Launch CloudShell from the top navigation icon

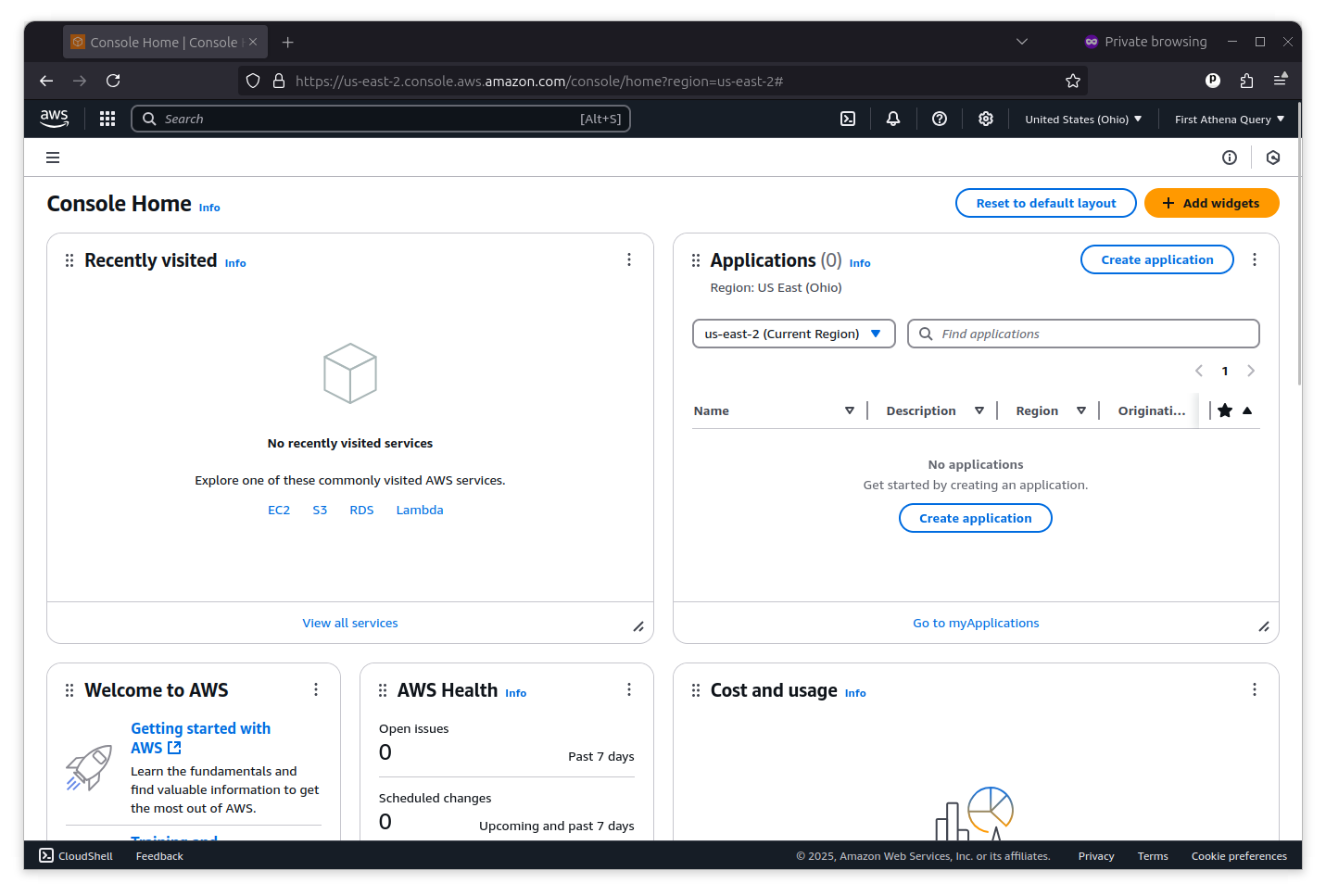point(847,119)
